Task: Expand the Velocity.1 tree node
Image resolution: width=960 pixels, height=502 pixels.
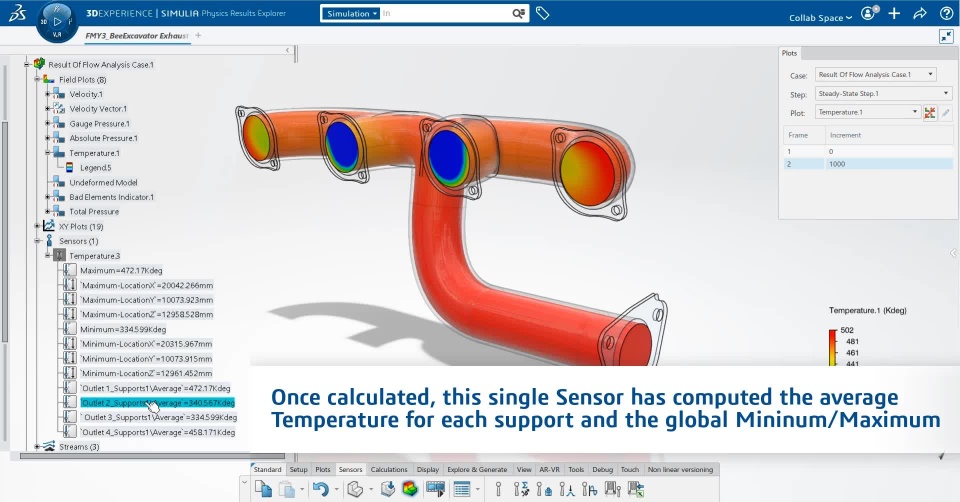Action: click(x=48, y=94)
